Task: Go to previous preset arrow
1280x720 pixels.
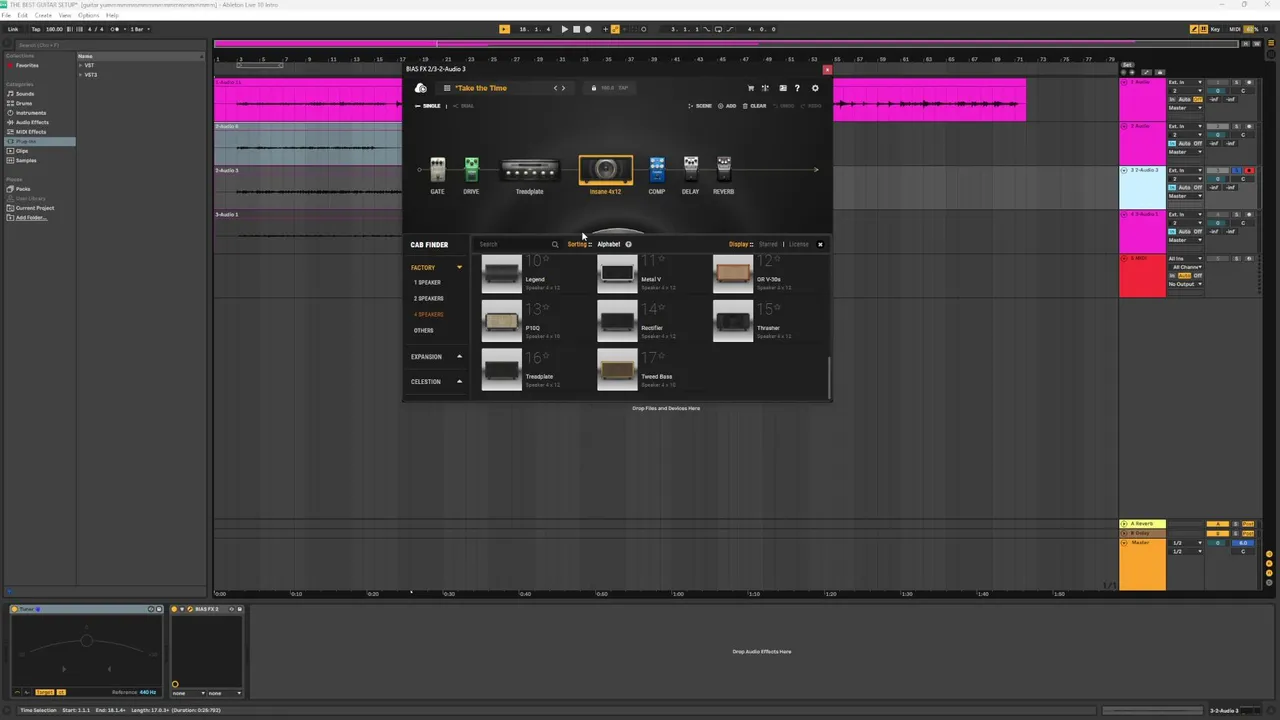Action: click(x=556, y=88)
